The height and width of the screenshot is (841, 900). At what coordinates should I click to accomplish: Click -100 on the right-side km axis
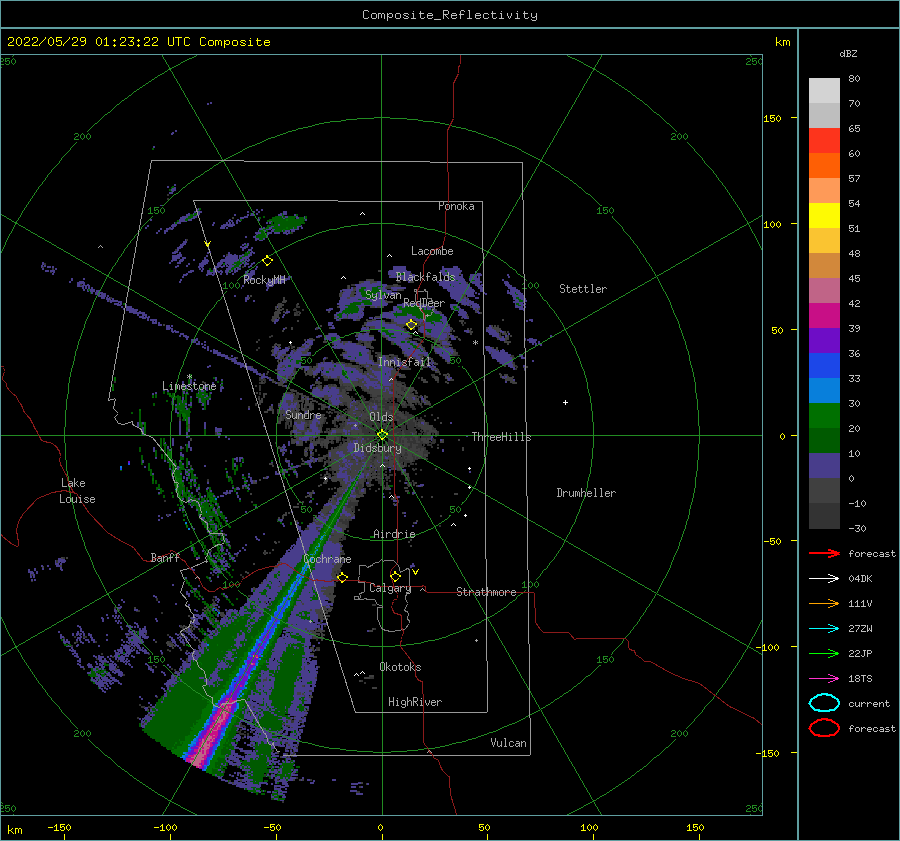point(767,647)
